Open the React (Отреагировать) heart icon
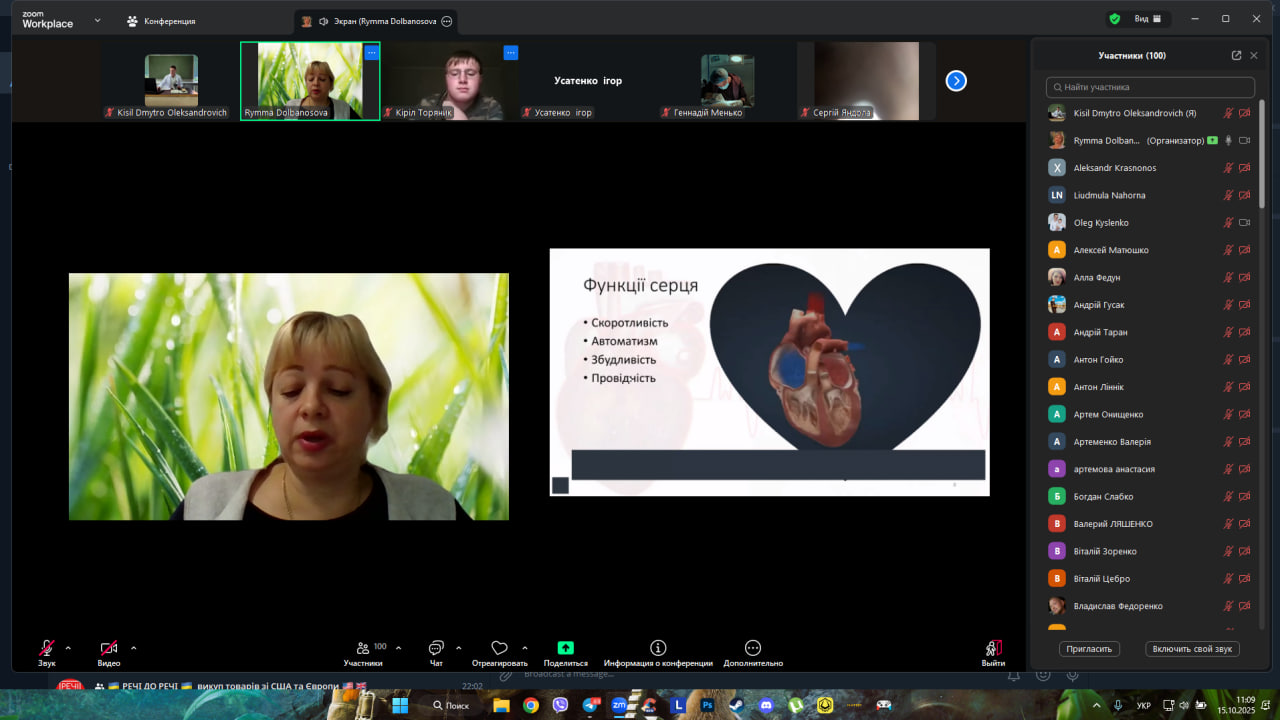 point(499,648)
